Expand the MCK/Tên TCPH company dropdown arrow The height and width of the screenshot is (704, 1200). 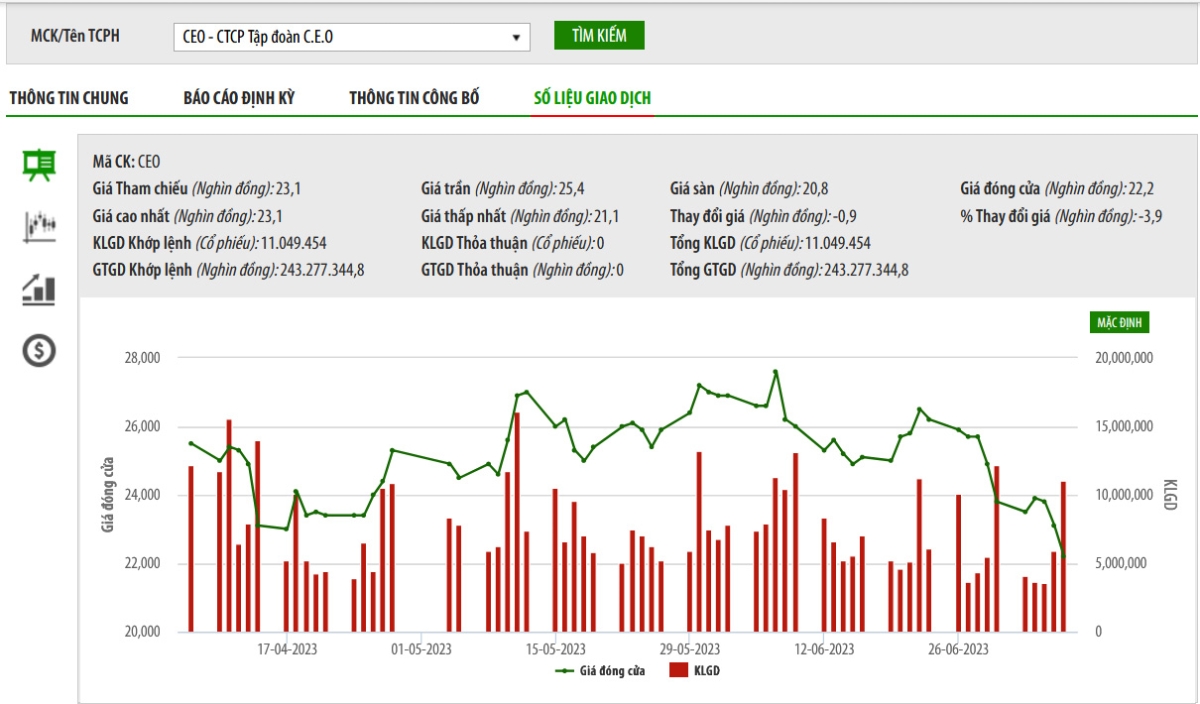516,38
